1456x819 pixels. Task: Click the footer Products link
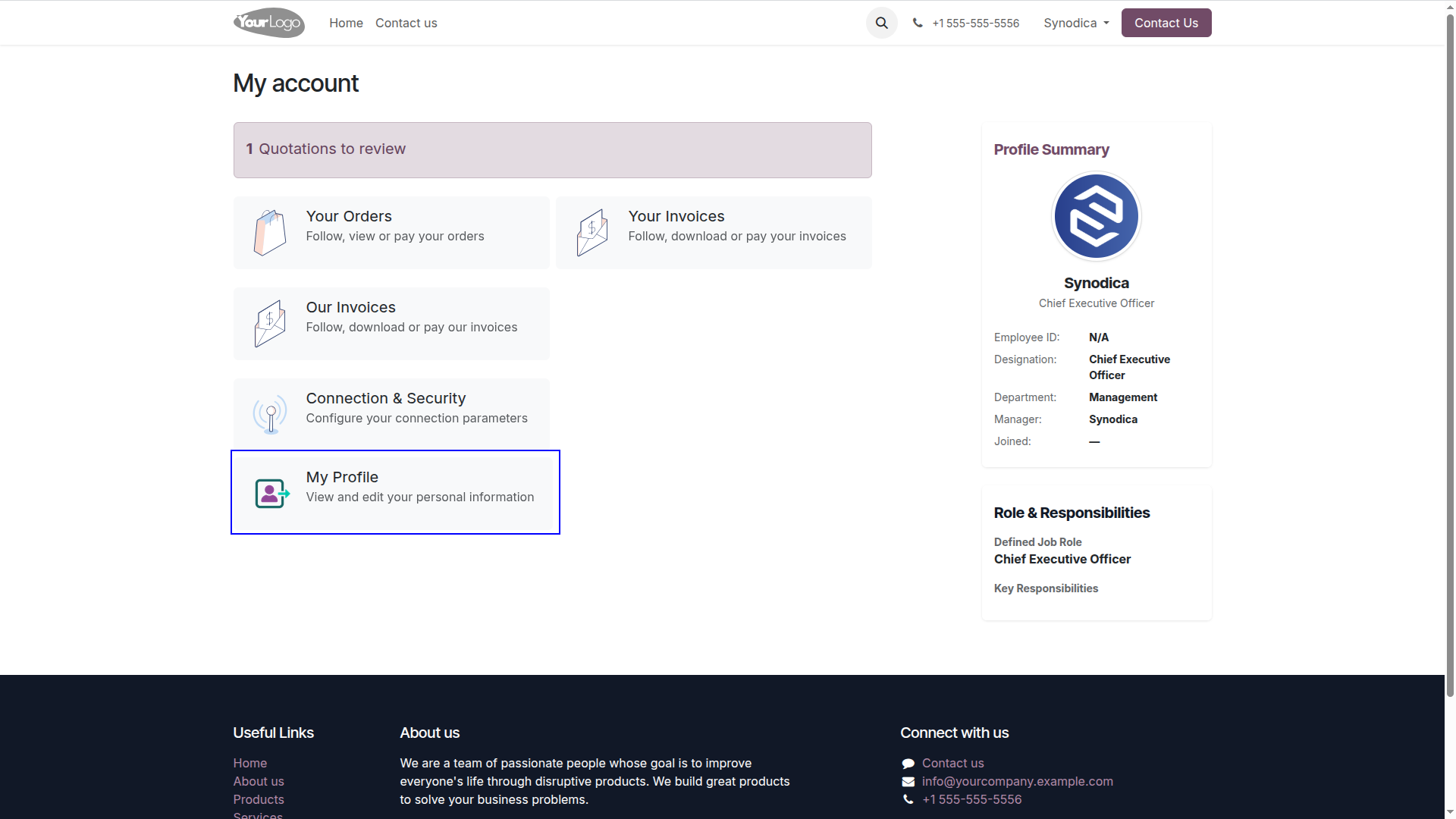pyautogui.click(x=259, y=799)
